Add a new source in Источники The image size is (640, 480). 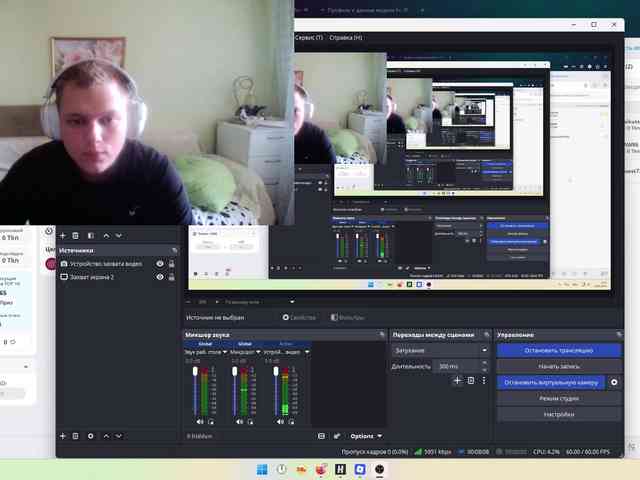[62, 436]
